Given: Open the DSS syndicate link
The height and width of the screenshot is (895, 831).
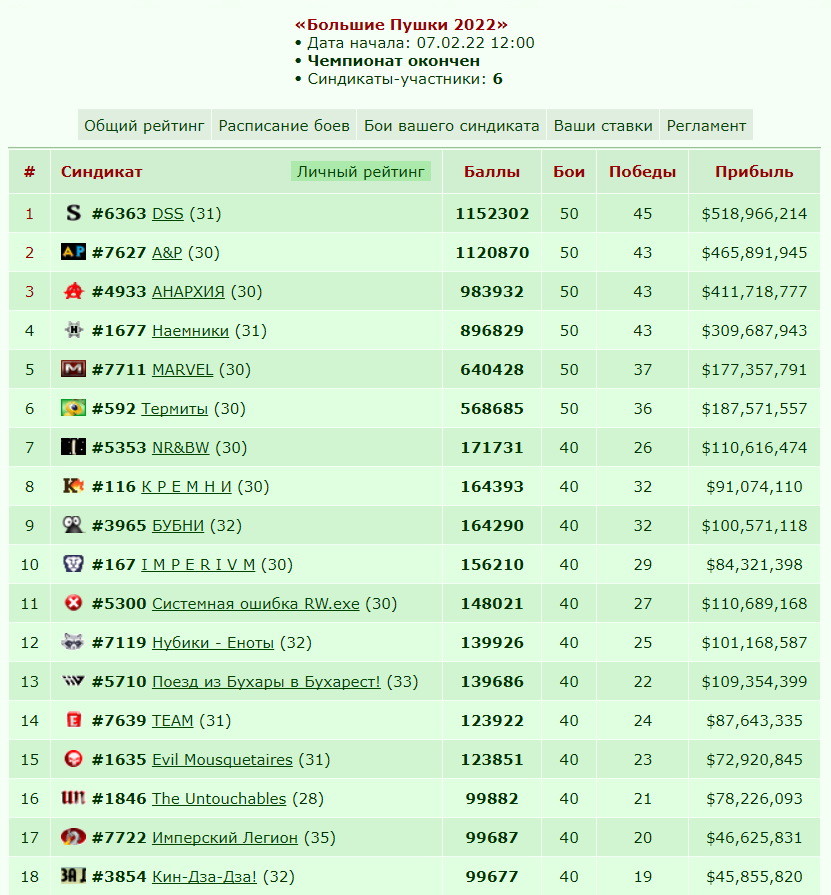Looking at the screenshot, I should 168,213.
